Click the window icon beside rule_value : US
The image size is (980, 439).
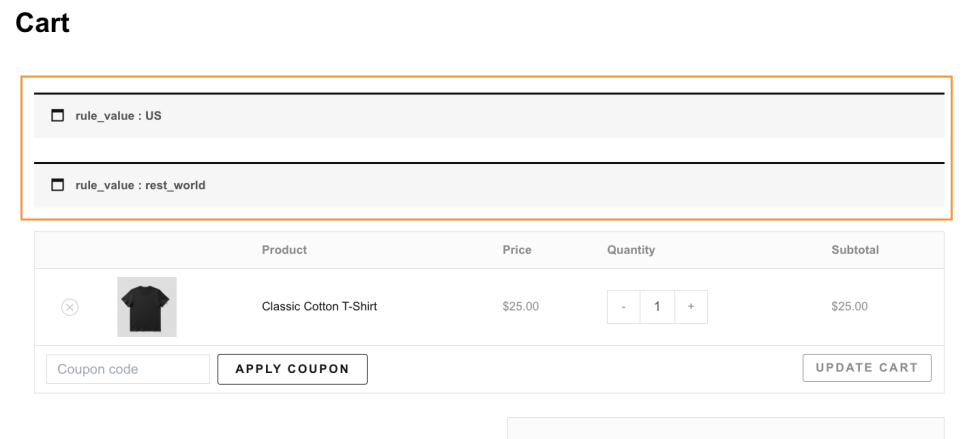coord(57,116)
